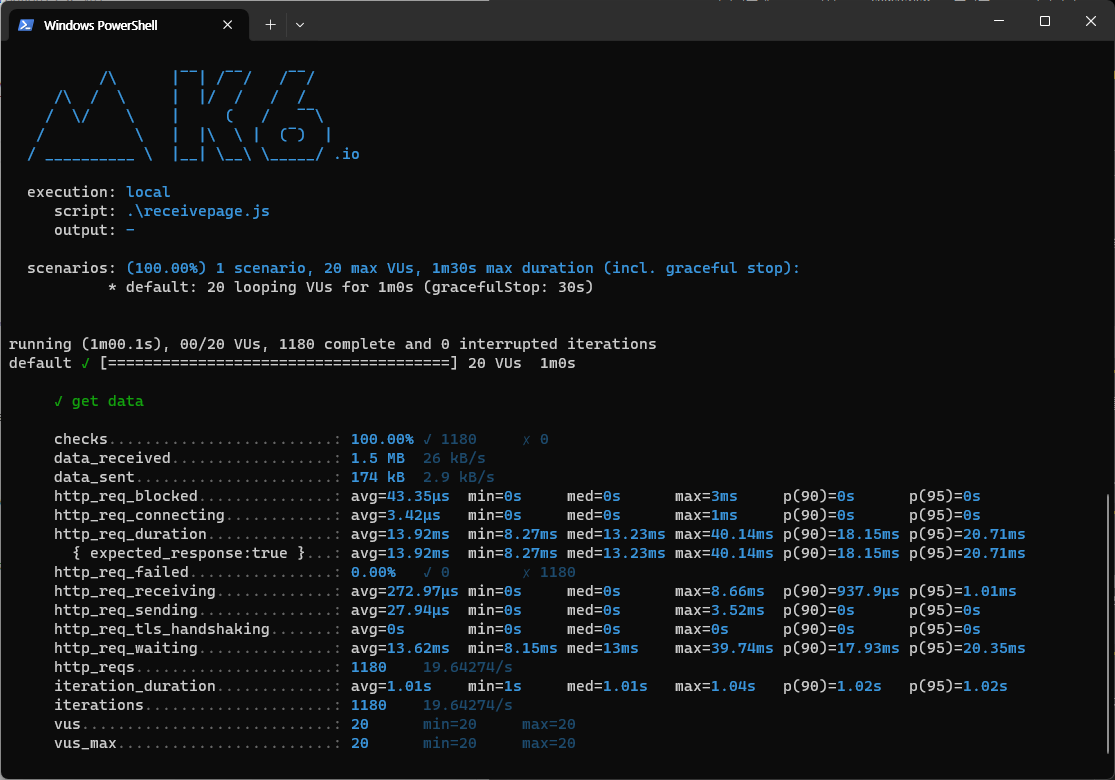The height and width of the screenshot is (780, 1115).
Task: Click the green 'get data' check line
Action: click(x=99, y=401)
